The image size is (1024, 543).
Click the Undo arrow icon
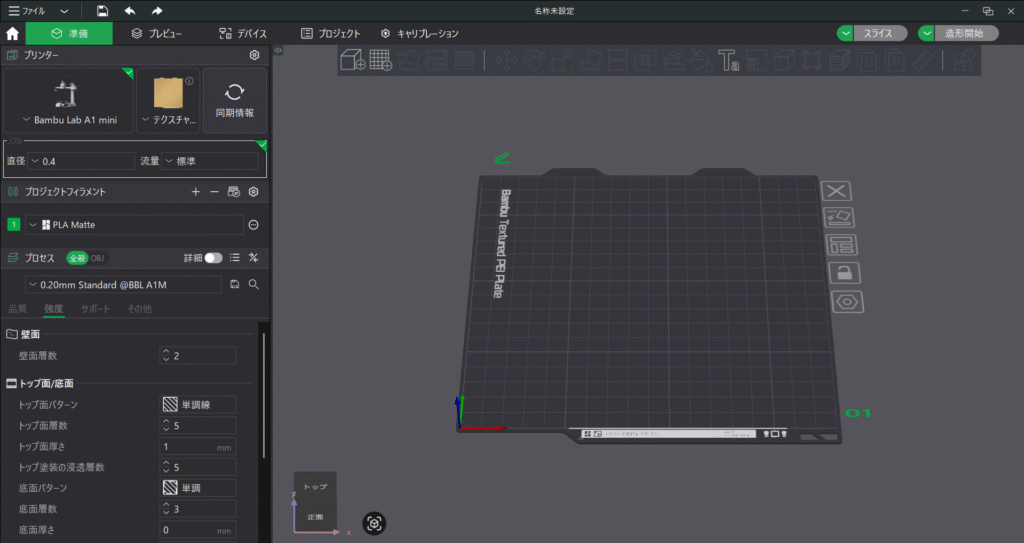[x=130, y=11]
